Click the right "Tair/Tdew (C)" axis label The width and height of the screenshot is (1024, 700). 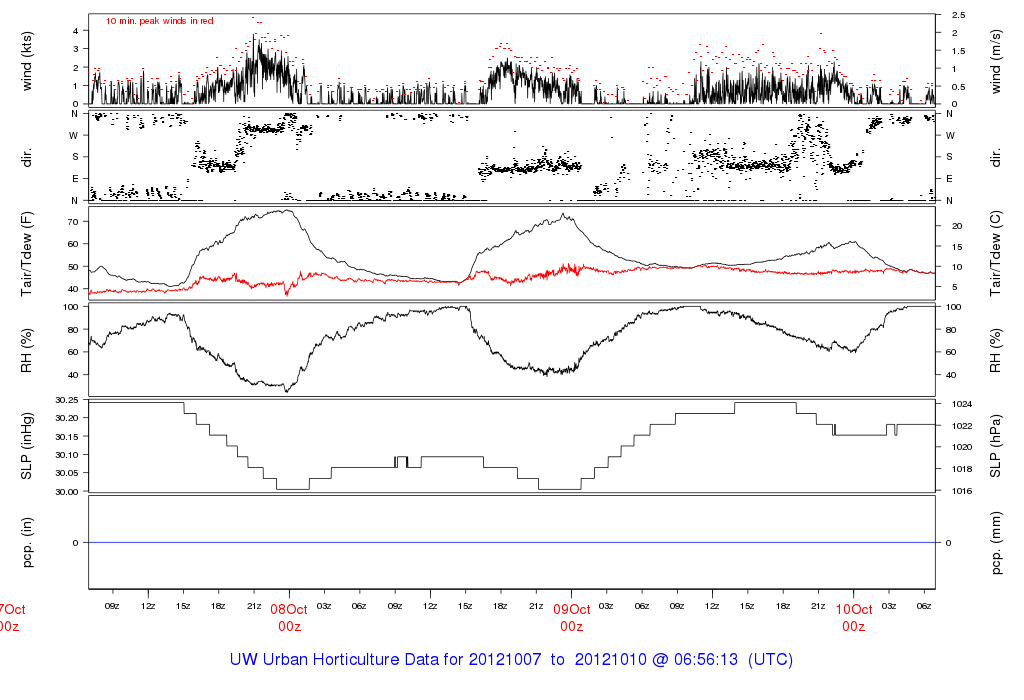(995, 253)
